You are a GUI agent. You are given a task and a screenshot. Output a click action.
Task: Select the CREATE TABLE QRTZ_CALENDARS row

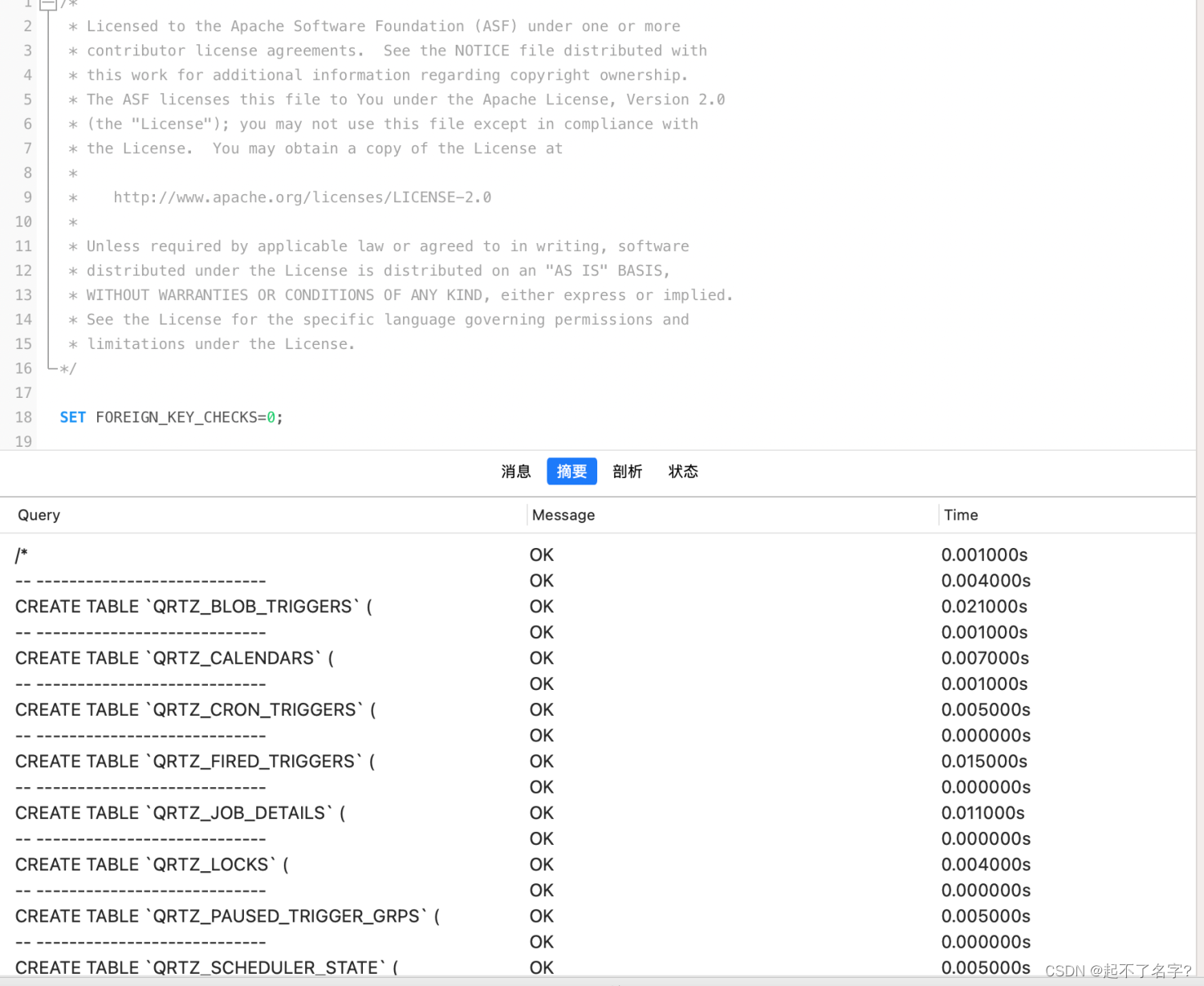173,658
